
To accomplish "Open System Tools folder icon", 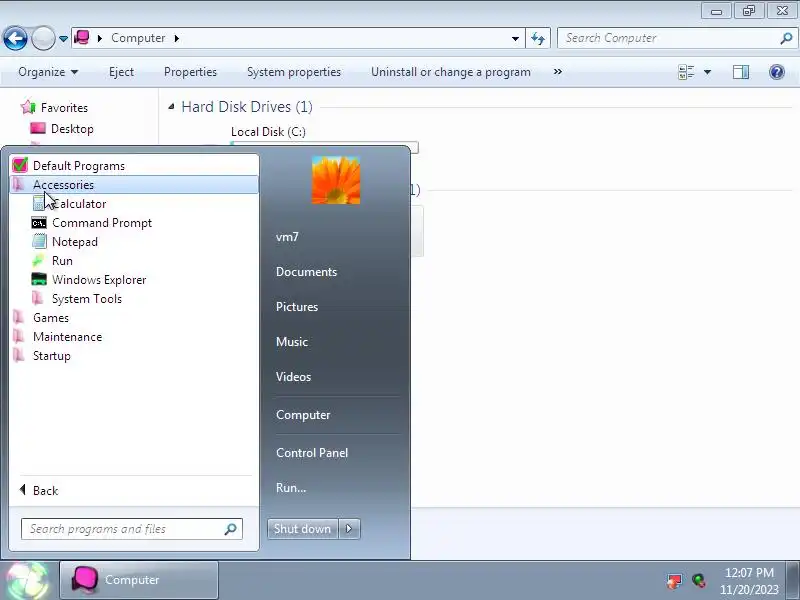I will (37, 298).
